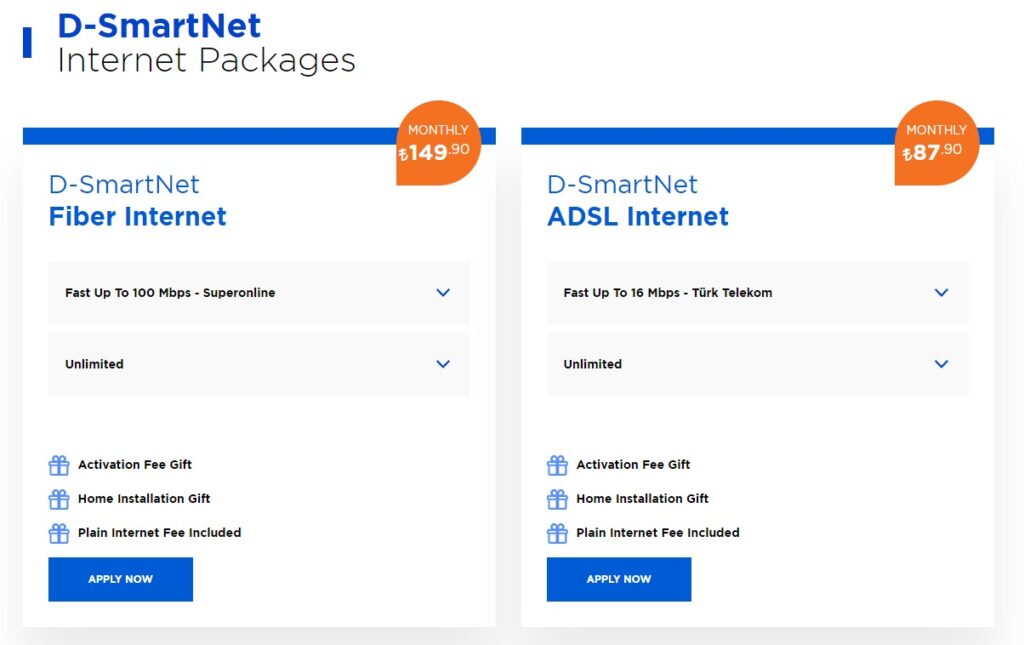
Task: Click the blue square mark beside the page title
Action: (25, 40)
